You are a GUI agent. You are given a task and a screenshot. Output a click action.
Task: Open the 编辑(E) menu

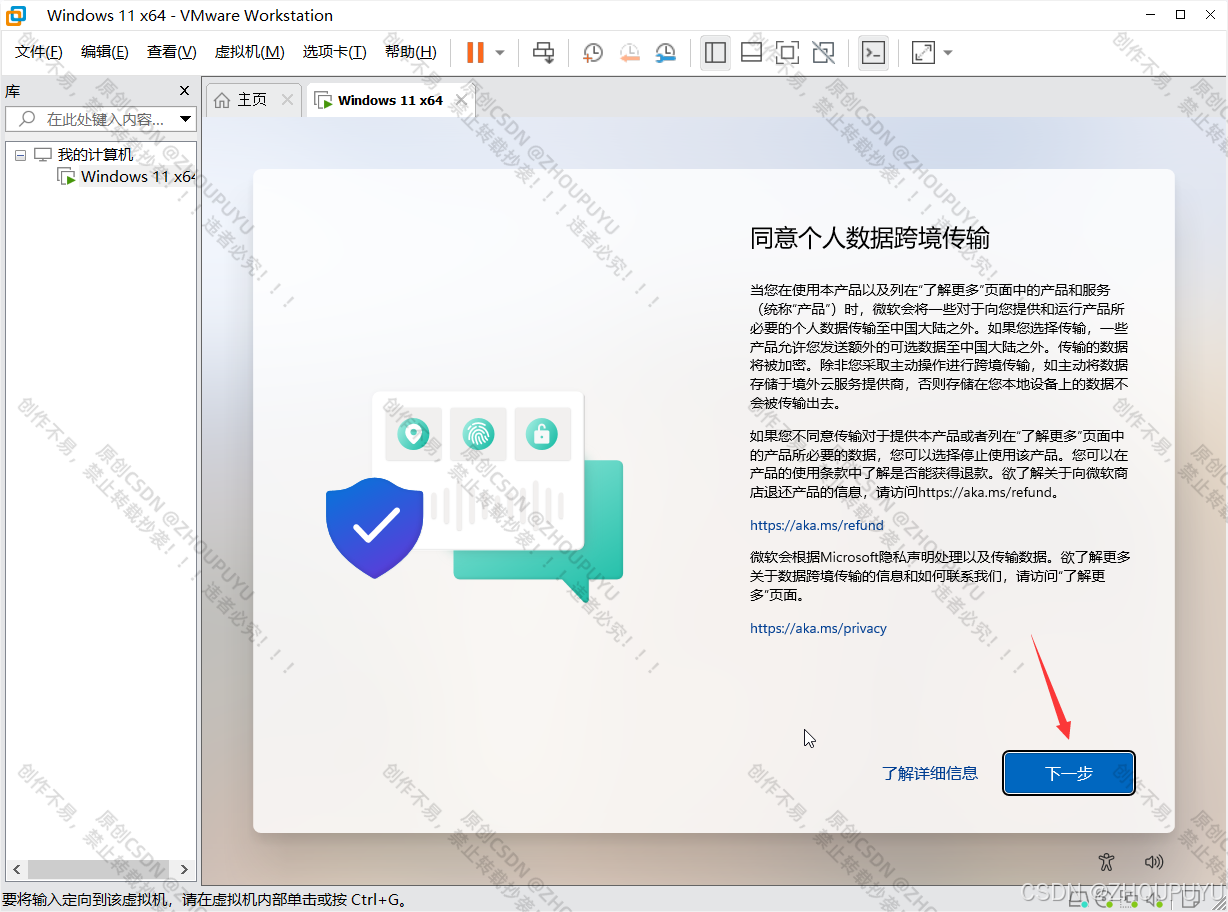coord(104,52)
